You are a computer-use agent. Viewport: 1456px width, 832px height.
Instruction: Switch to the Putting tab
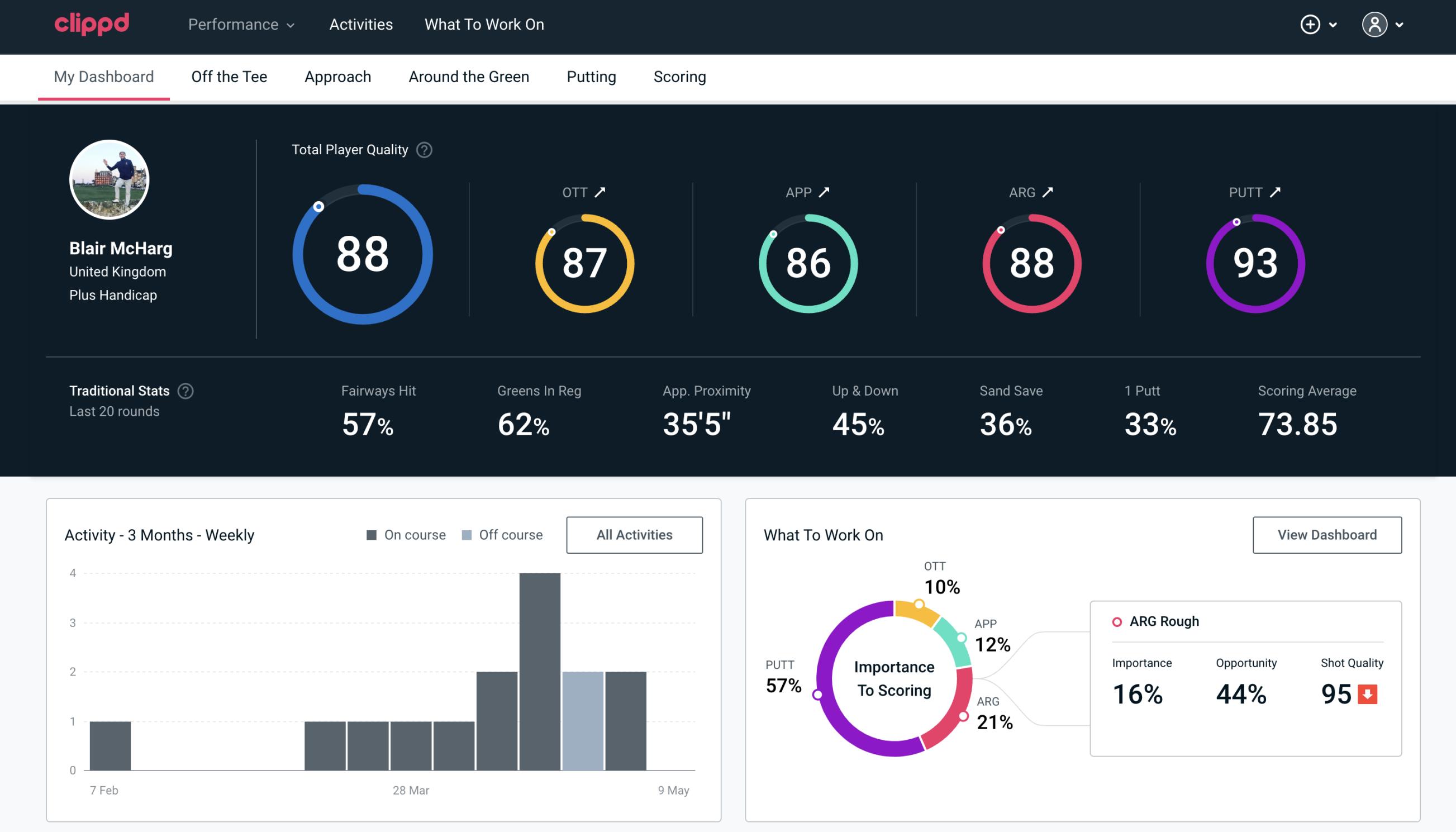click(591, 76)
